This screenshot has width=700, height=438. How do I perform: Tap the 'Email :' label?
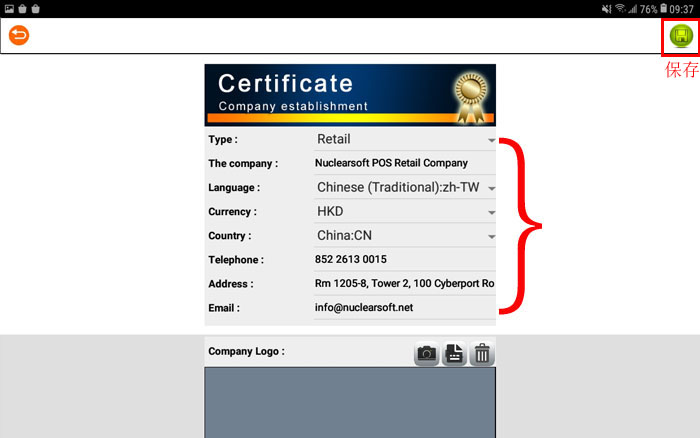tap(224, 308)
